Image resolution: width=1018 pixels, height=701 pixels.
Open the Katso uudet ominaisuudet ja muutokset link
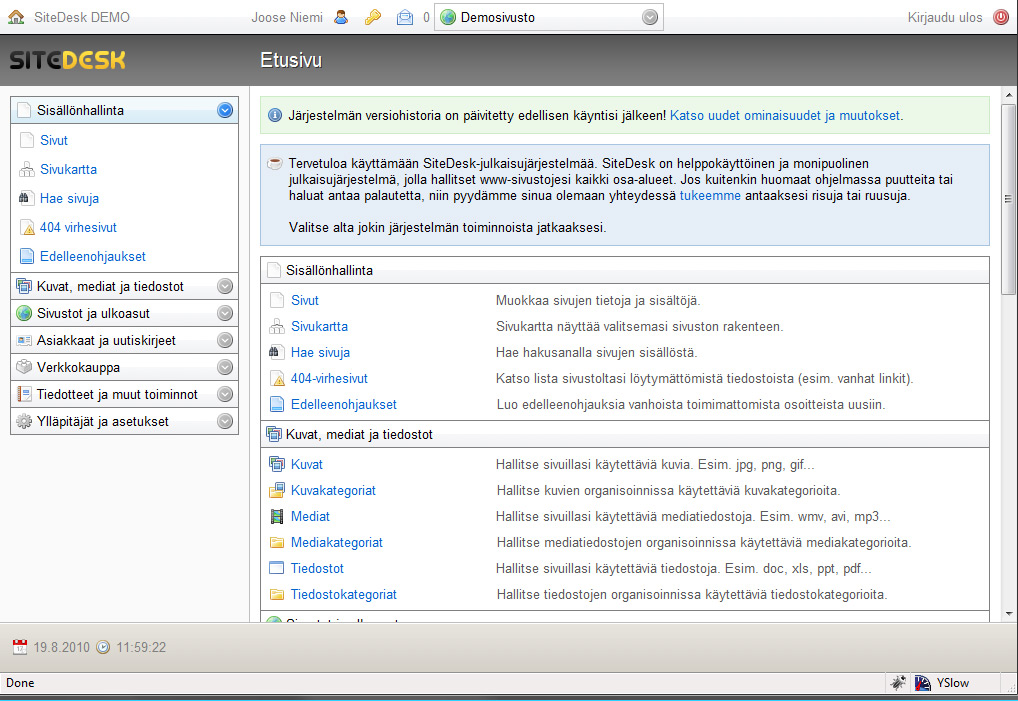coord(785,116)
